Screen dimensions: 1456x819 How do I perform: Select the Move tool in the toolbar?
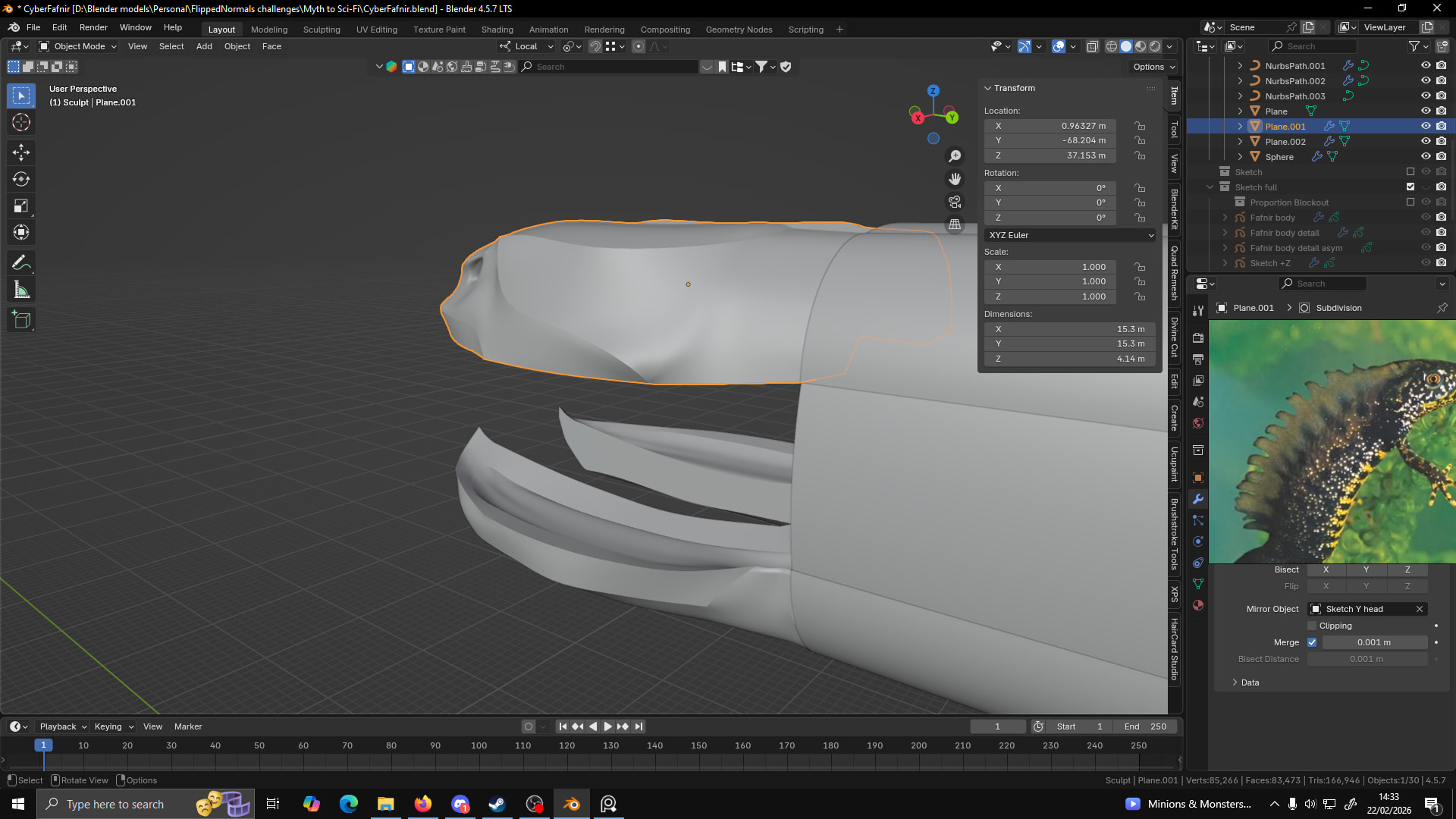tap(21, 152)
